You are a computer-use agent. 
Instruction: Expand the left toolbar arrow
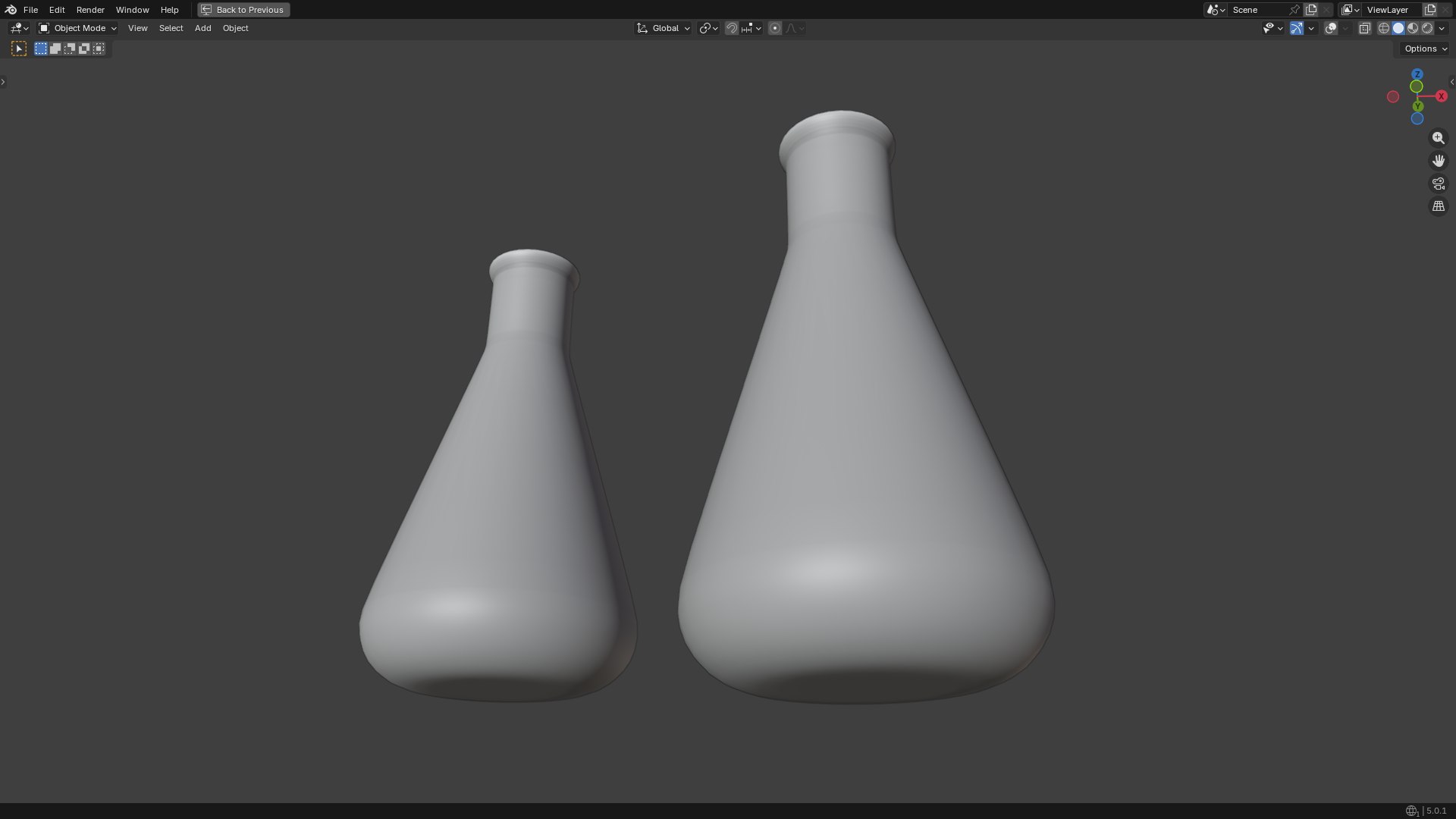pyautogui.click(x=3, y=82)
